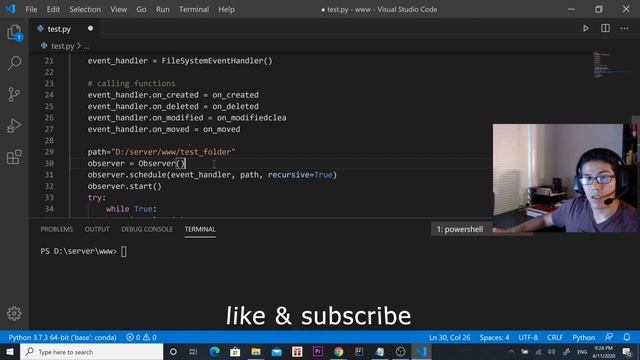Change the UTF-8 file encoding
The width and height of the screenshot is (640, 360).
click(x=528, y=337)
